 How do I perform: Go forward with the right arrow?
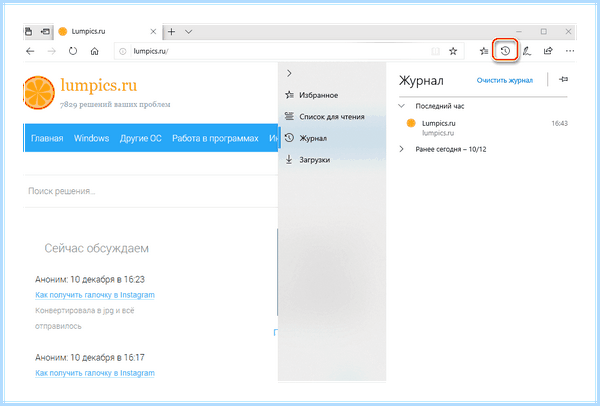click(51, 51)
